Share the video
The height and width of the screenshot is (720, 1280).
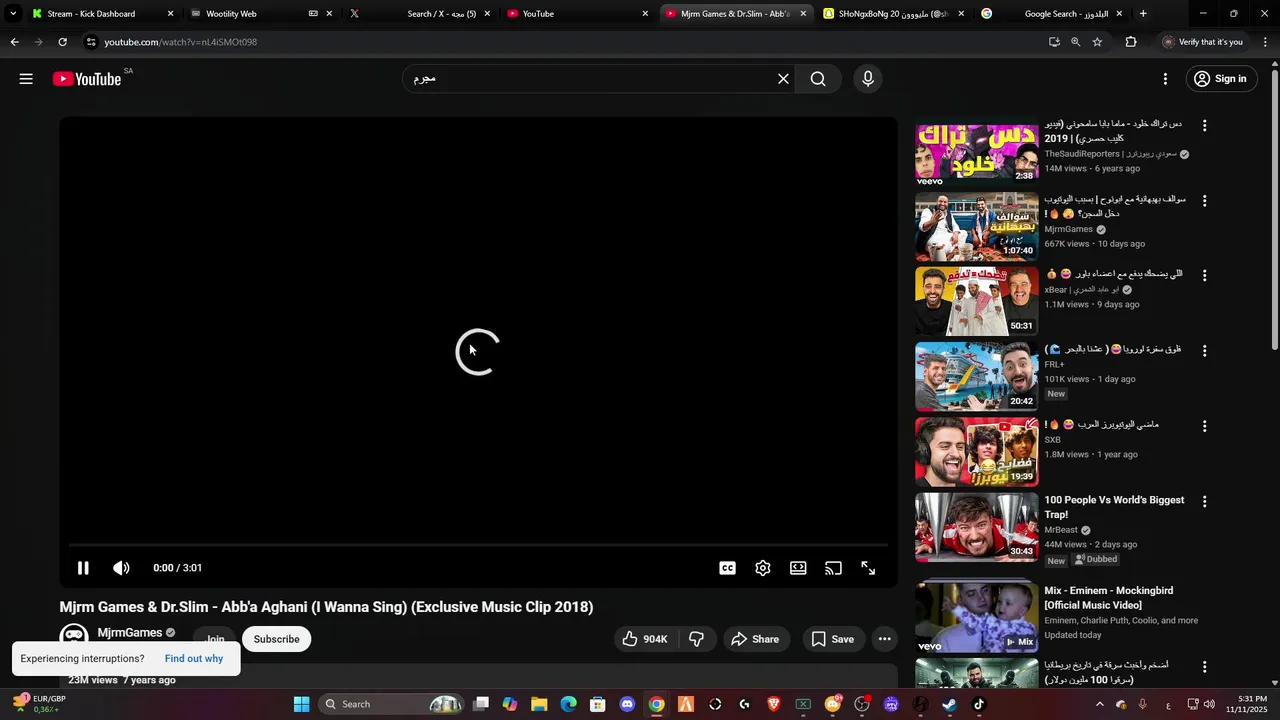tap(755, 639)
